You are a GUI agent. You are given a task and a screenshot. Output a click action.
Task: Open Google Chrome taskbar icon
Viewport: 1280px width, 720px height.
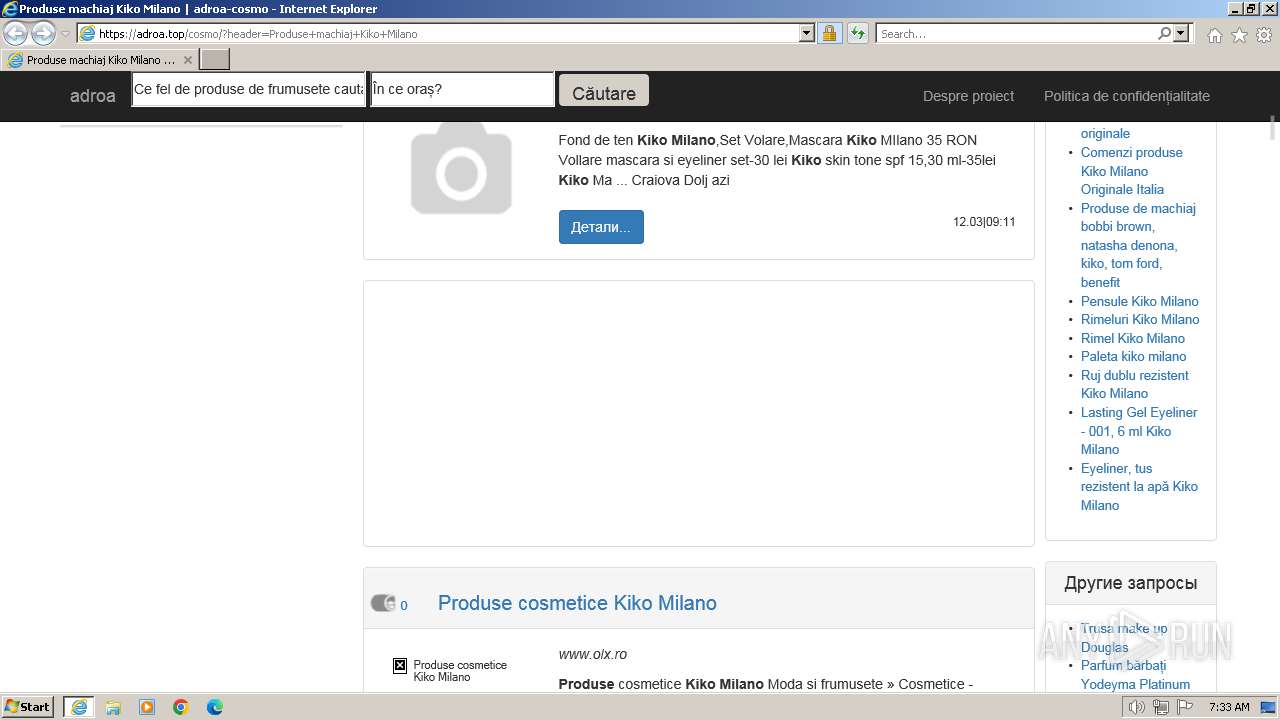coord(181,707)
